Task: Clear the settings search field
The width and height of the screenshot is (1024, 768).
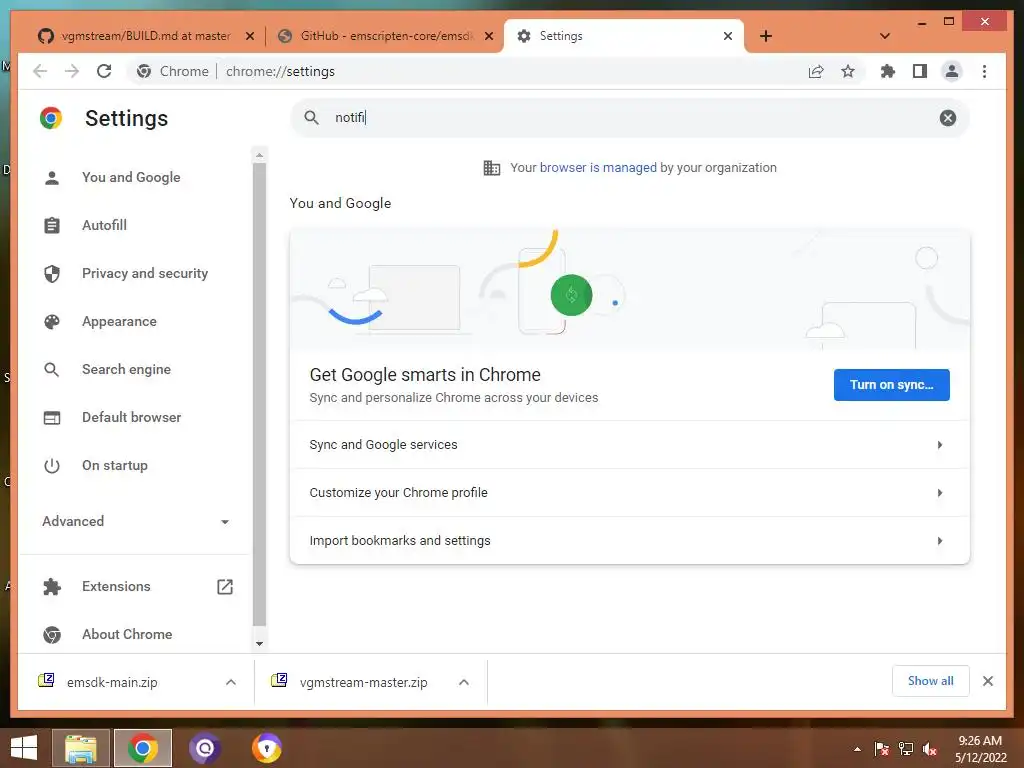Action: 948,118
